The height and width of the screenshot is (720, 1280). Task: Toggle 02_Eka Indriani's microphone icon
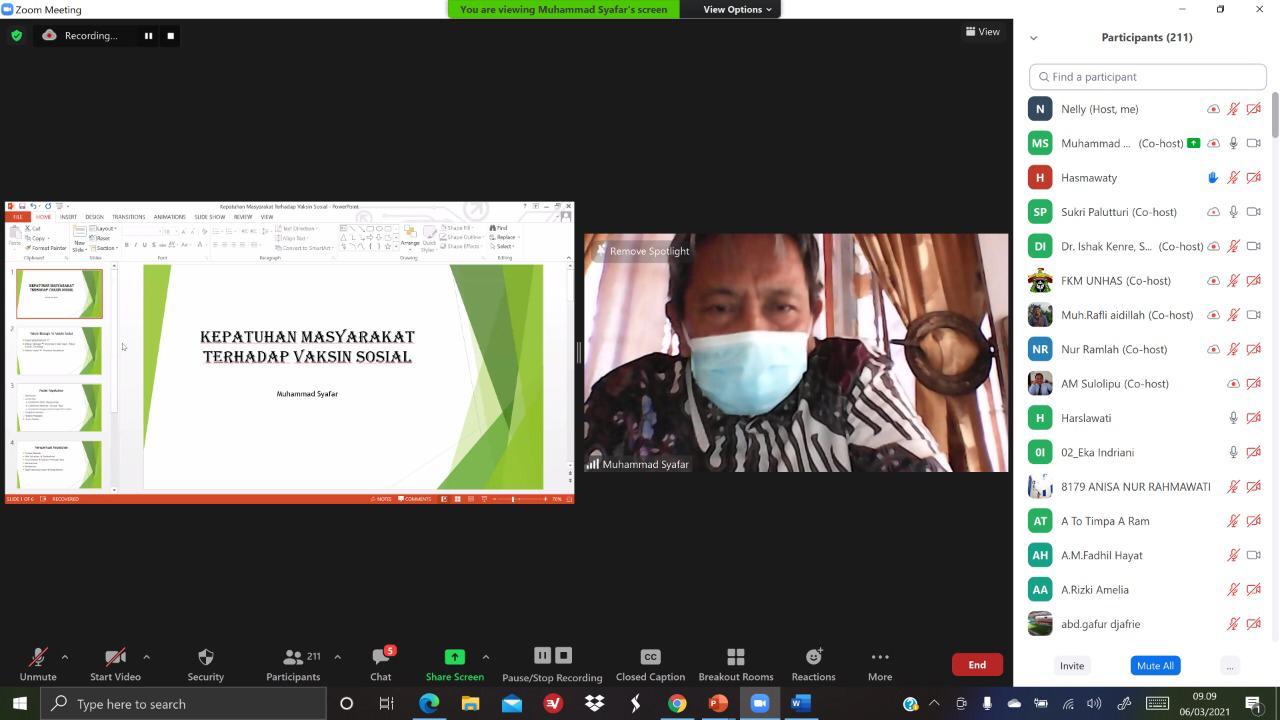[1233, 452]
